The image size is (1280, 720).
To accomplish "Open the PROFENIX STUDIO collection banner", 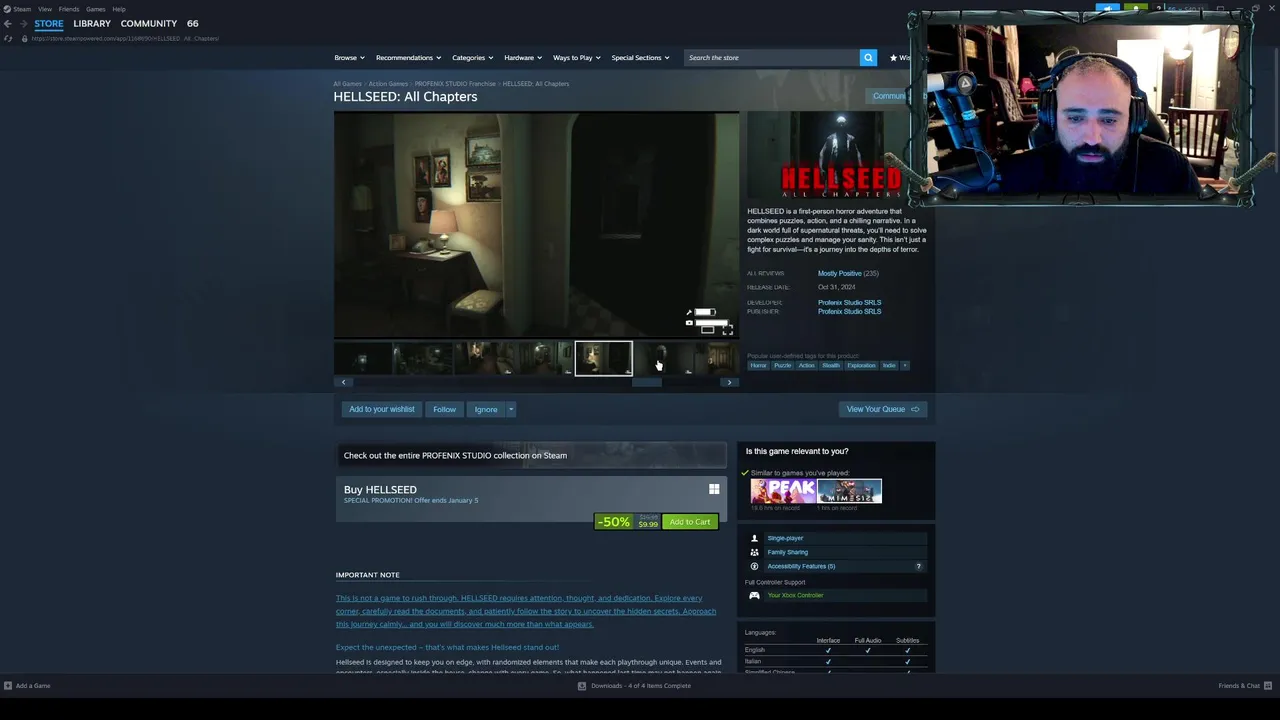I will pyautogui.click(x=531, y=455).
